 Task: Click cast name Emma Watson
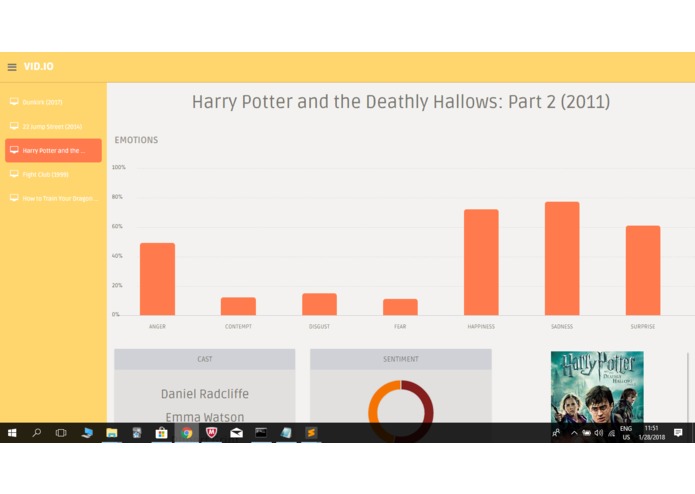click(x=205, y=417)
